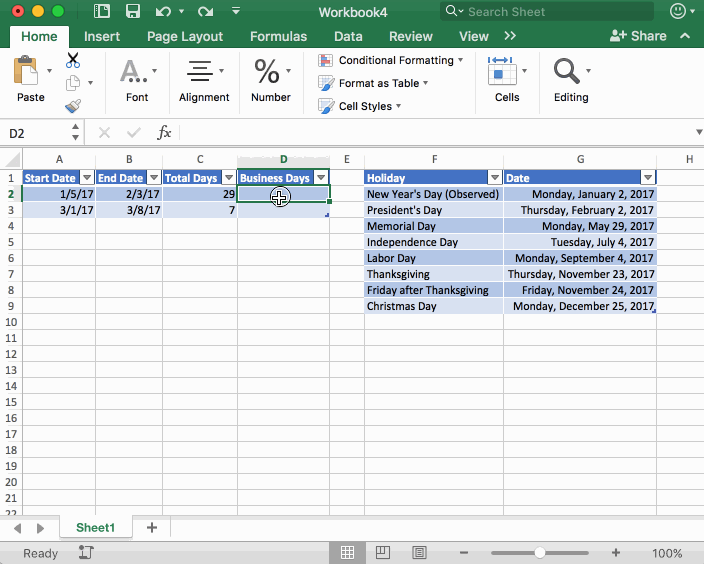
Task: Click the Cut scissors icon
Action: [73, 60]
